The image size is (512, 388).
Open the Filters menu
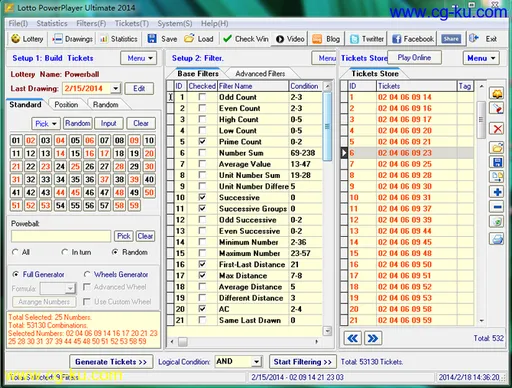coord(91,23)
